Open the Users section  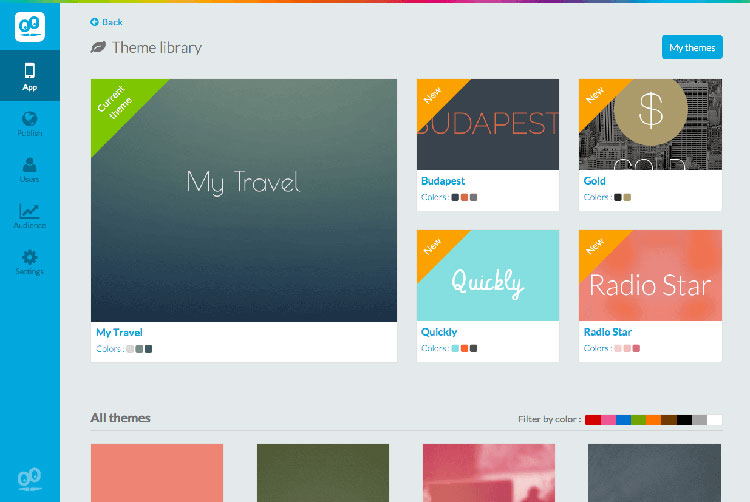coord(30,168)
